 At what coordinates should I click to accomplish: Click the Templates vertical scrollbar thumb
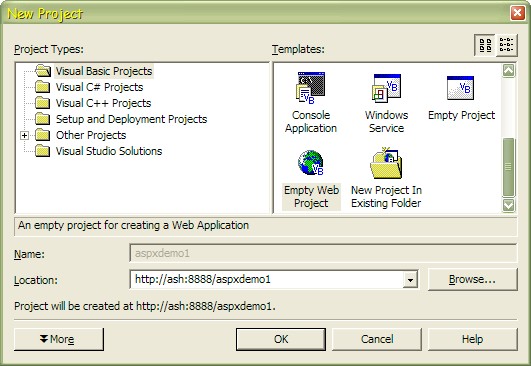pyautogui.click(x=509, y=167)
